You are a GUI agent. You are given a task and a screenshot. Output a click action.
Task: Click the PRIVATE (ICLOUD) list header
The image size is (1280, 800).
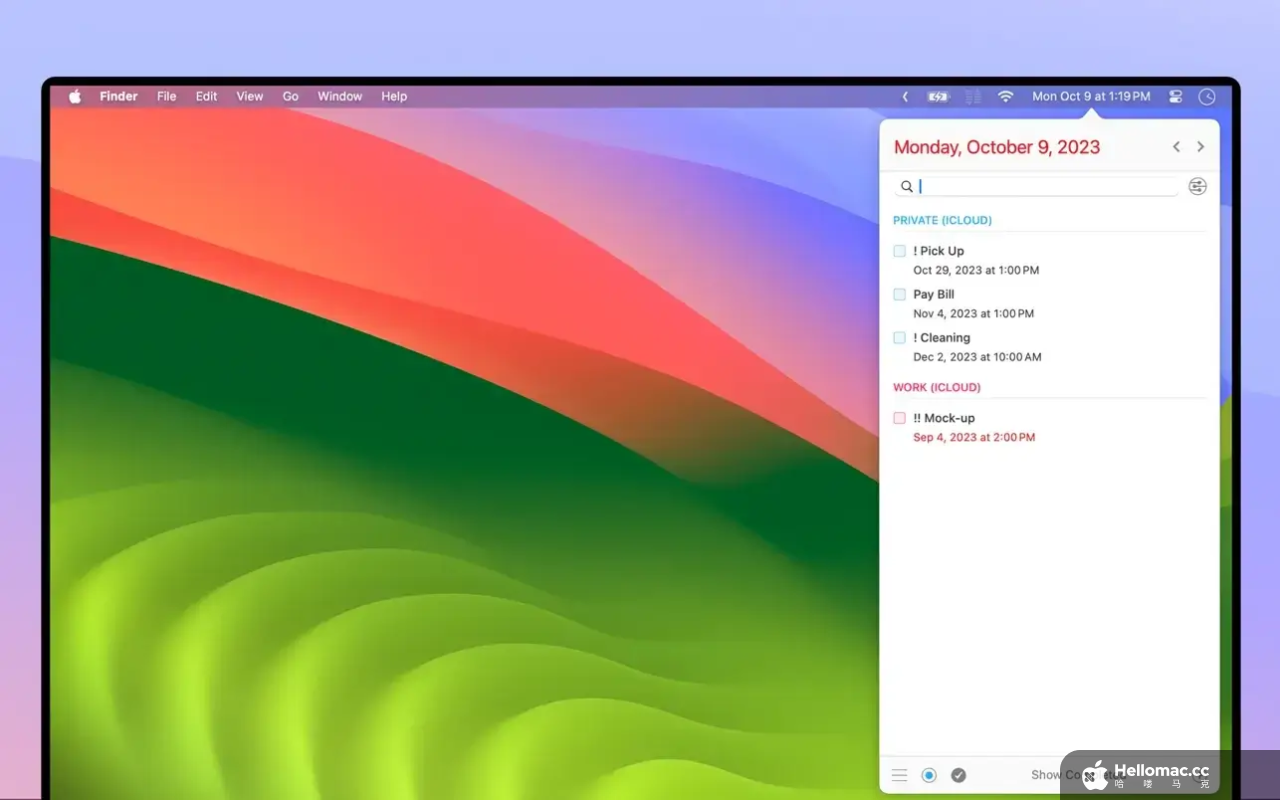point(942,220)
